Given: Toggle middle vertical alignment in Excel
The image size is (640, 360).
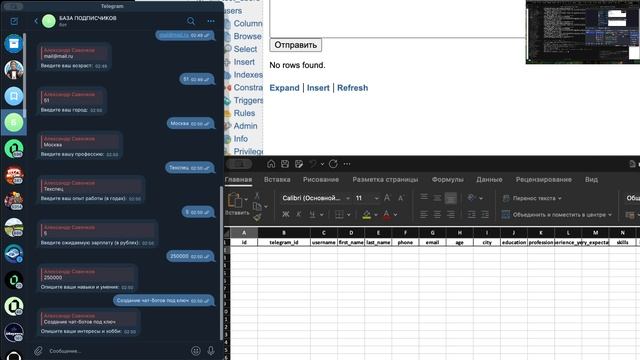Looking at the screenshot, I should (x=437, y=198).
